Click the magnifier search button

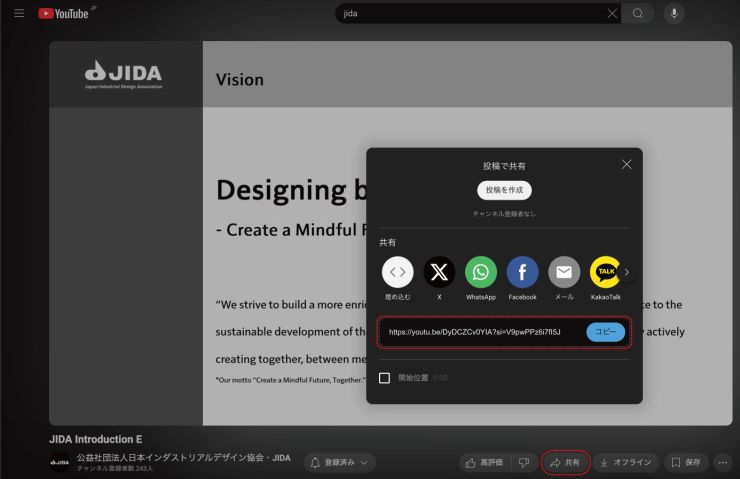click(x=638, y=14)
